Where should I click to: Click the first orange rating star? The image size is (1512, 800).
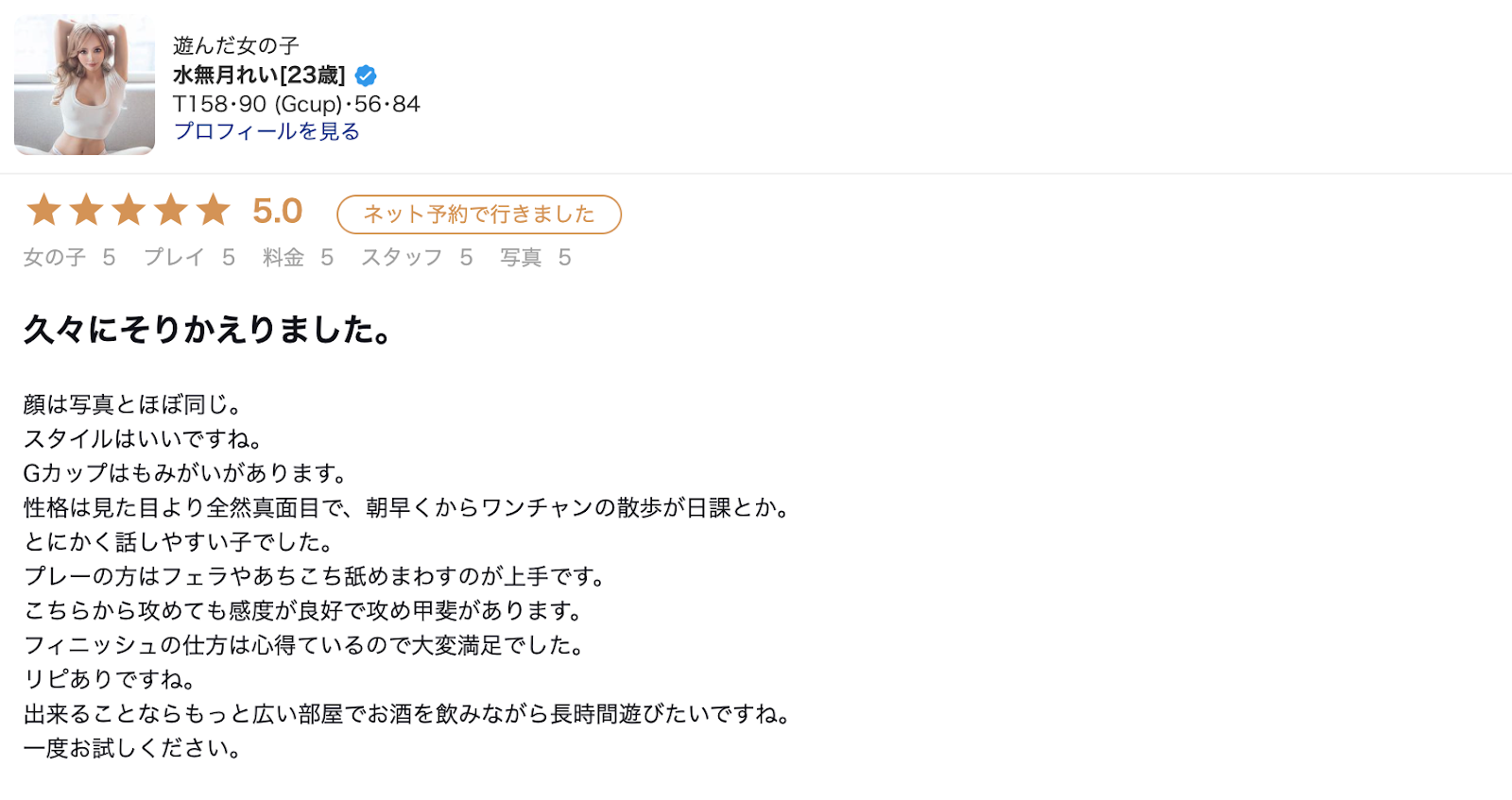pyautogui.click(x=43, y=210)
